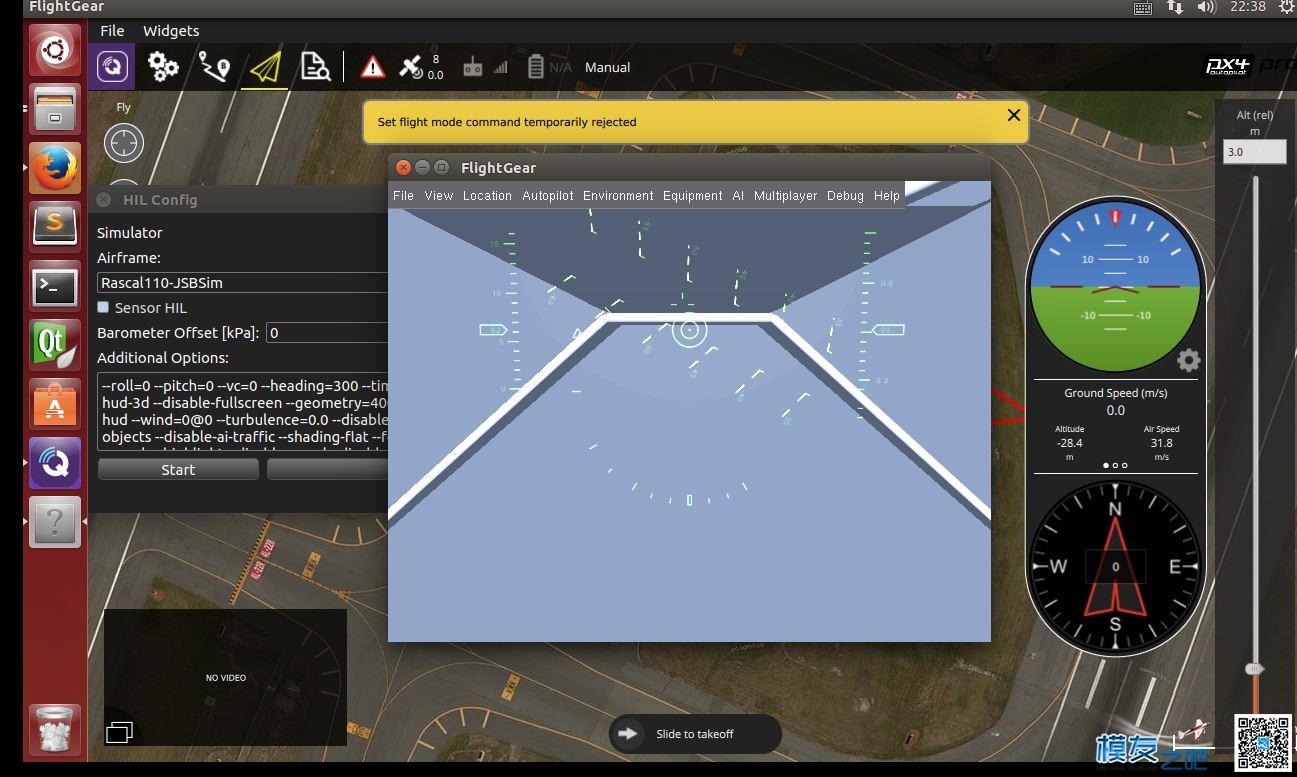The image size is (1297, 777).
Task: Open FlightGear Multiplayer menu
Action: 785,196
